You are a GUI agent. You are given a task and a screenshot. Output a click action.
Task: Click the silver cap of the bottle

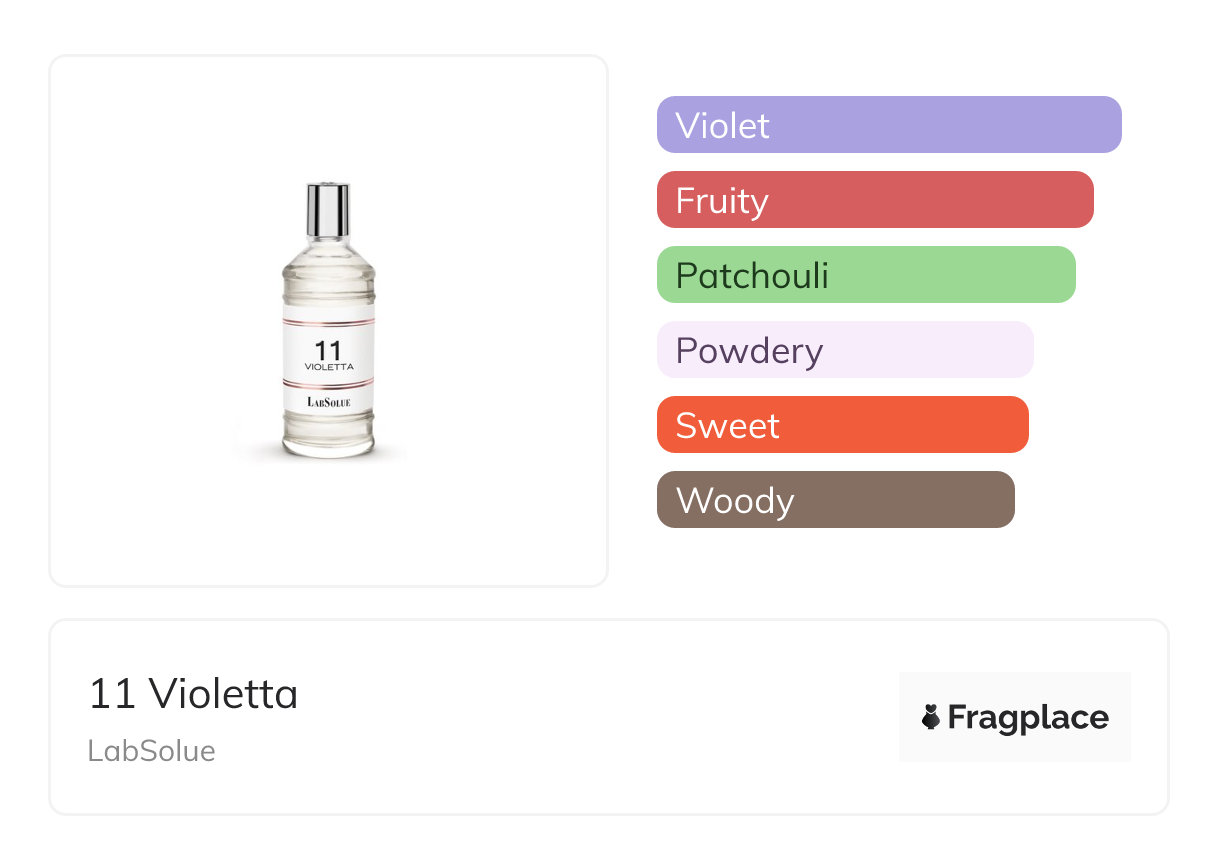click(x=328, y=210)
